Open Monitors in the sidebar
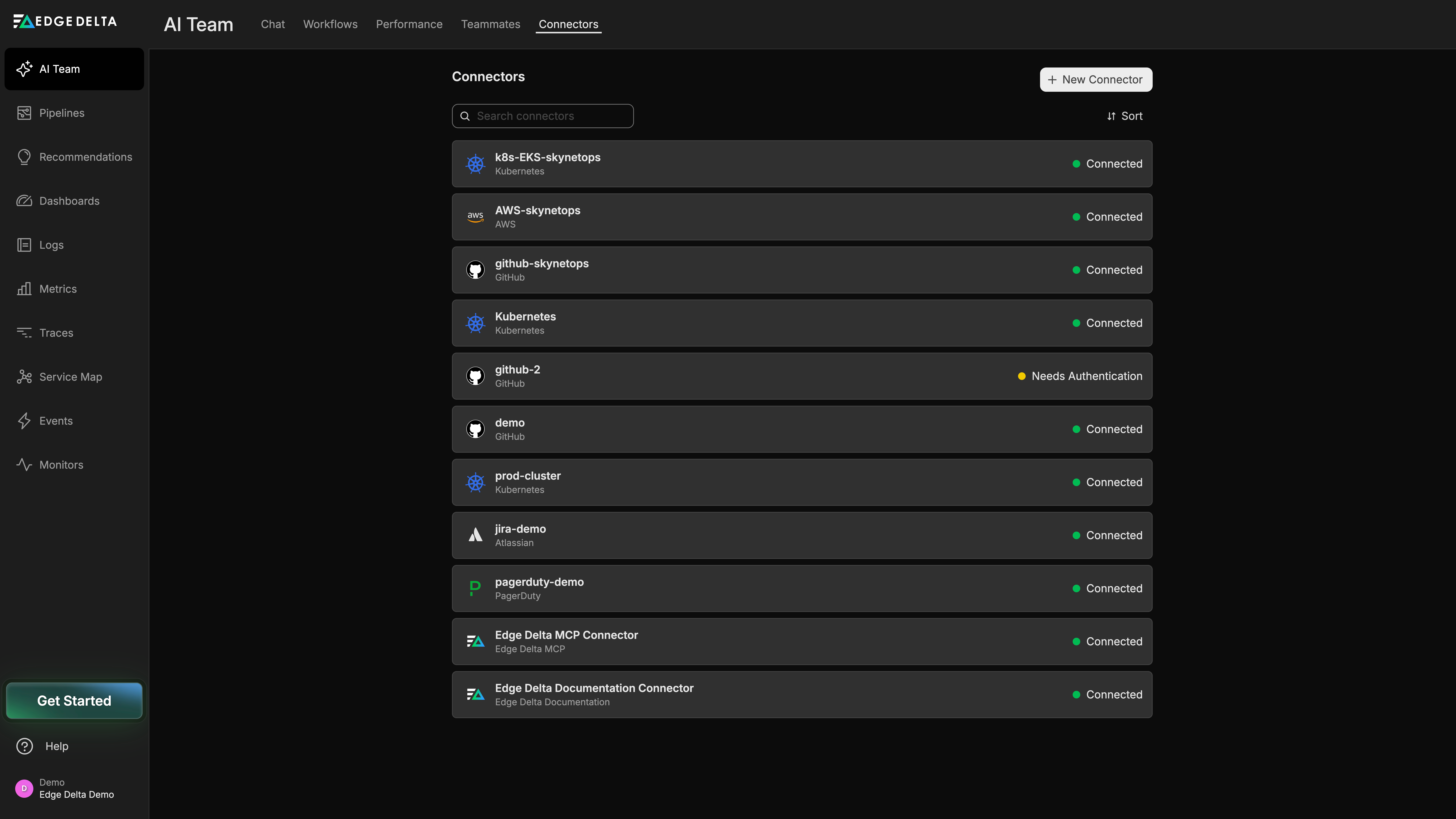 tap(74, 465)
